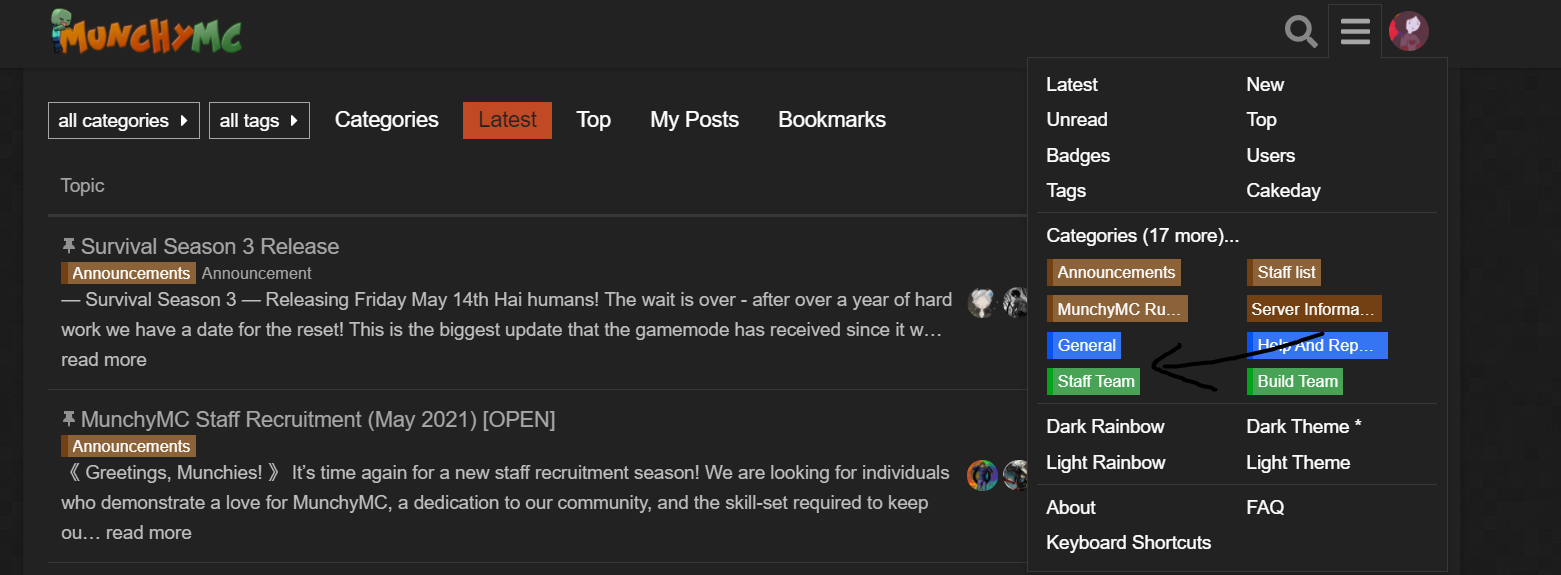Viewport: 1561px width, 575px height.
Task: Open the My Posts tab
Action: pyautogui.click(x=694, y=120)
